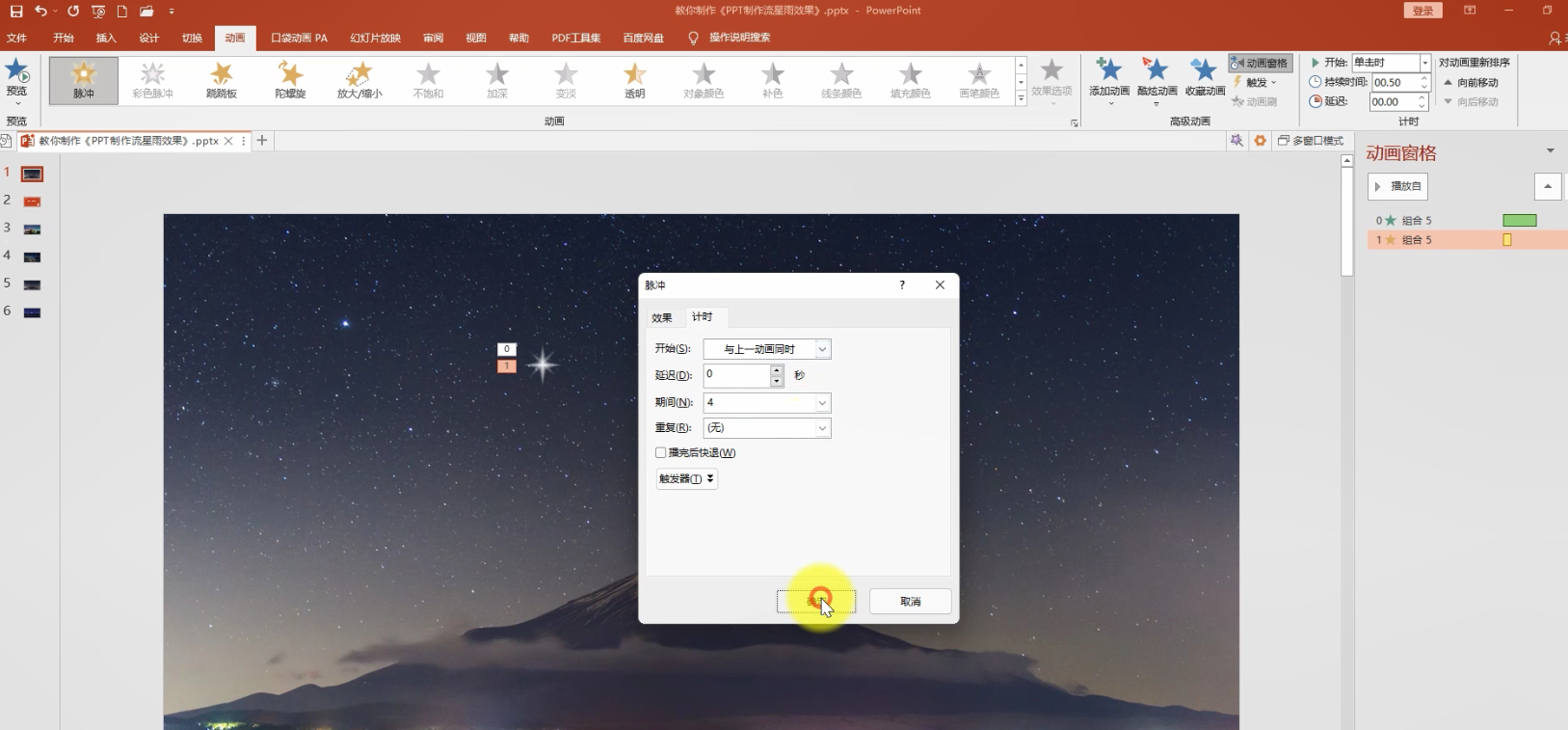Expand the 触发器(T) trigger options
The image size is (1568, 730).
[686, 478]
